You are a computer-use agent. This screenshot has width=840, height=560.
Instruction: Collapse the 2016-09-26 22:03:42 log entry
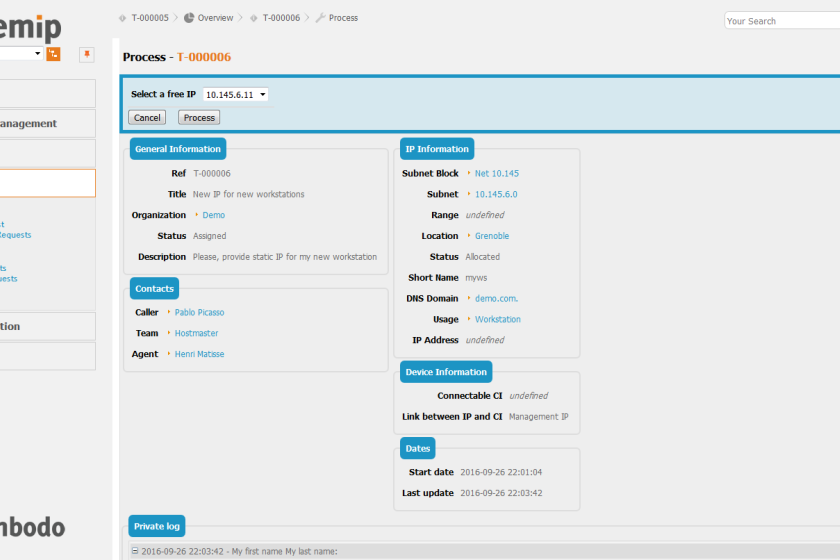point(135,551)
